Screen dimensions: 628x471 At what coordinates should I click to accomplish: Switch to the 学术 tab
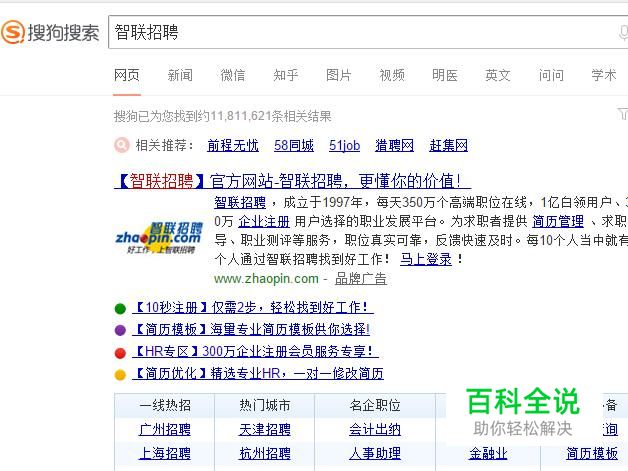604,75
